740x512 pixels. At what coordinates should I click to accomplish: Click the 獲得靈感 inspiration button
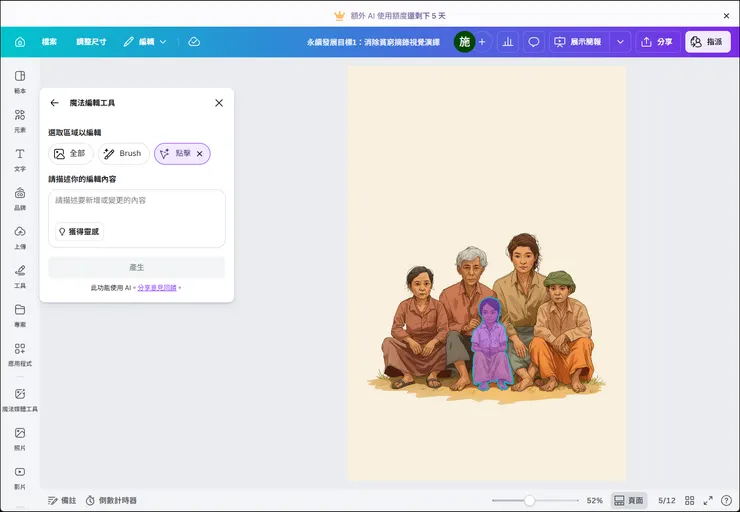(x=79, y=232)
